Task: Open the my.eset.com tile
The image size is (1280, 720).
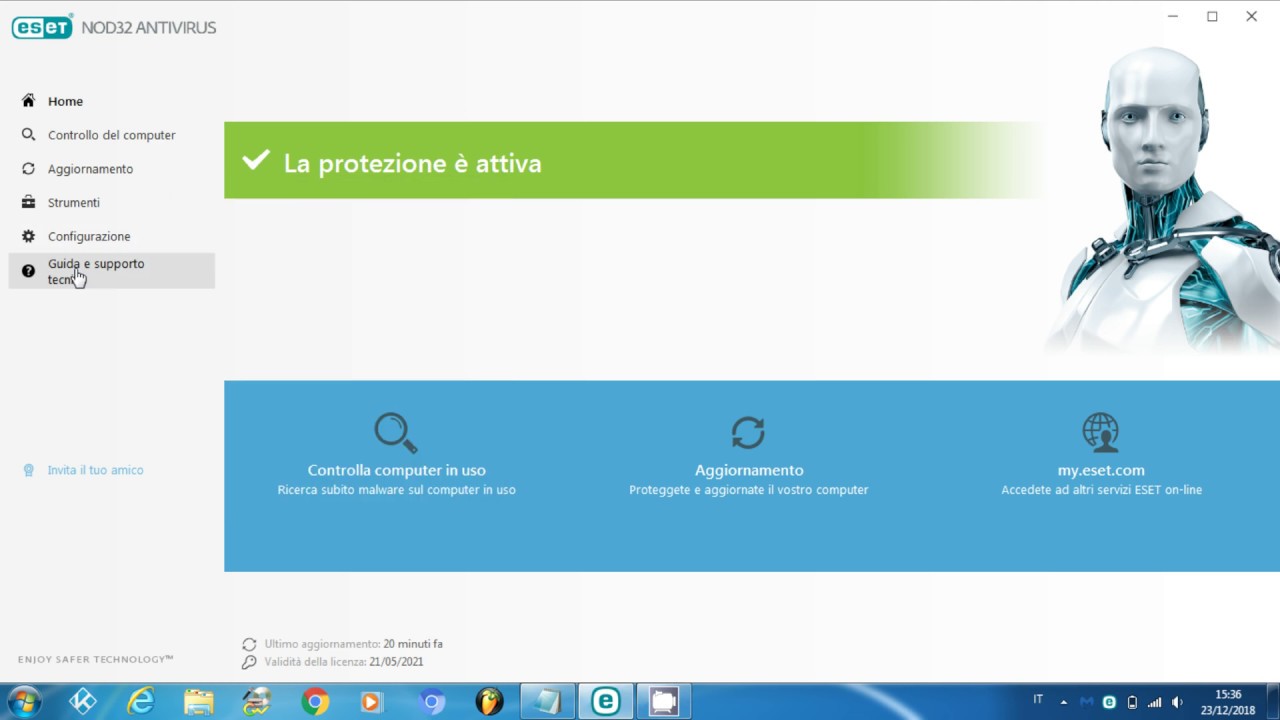Action: coord(1101,456)
